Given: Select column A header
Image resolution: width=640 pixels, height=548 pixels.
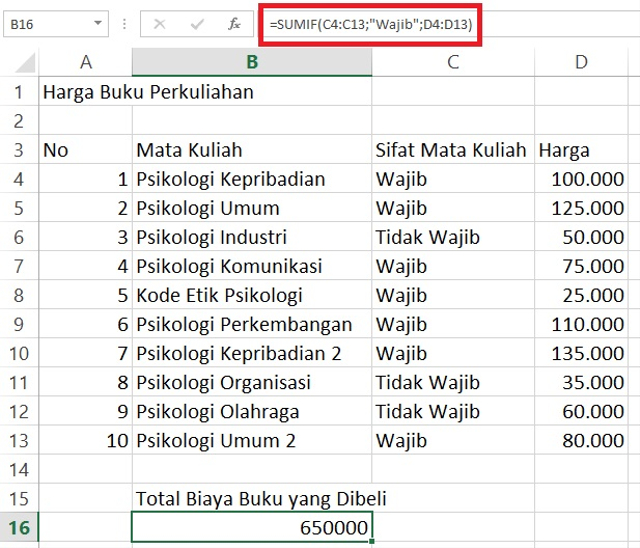Looking at the screenshot, I should click(86, 62).
